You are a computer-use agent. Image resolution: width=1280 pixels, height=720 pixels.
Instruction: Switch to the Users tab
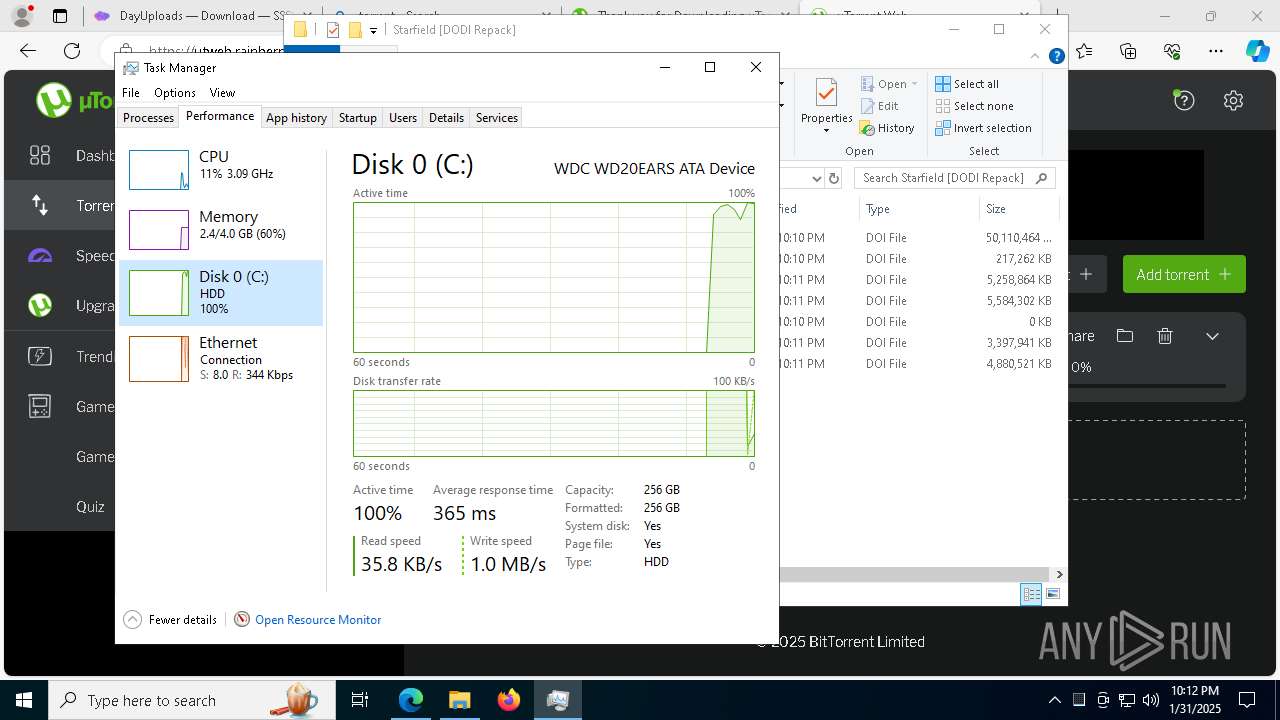pyautogui.click(x=403, y=118)
